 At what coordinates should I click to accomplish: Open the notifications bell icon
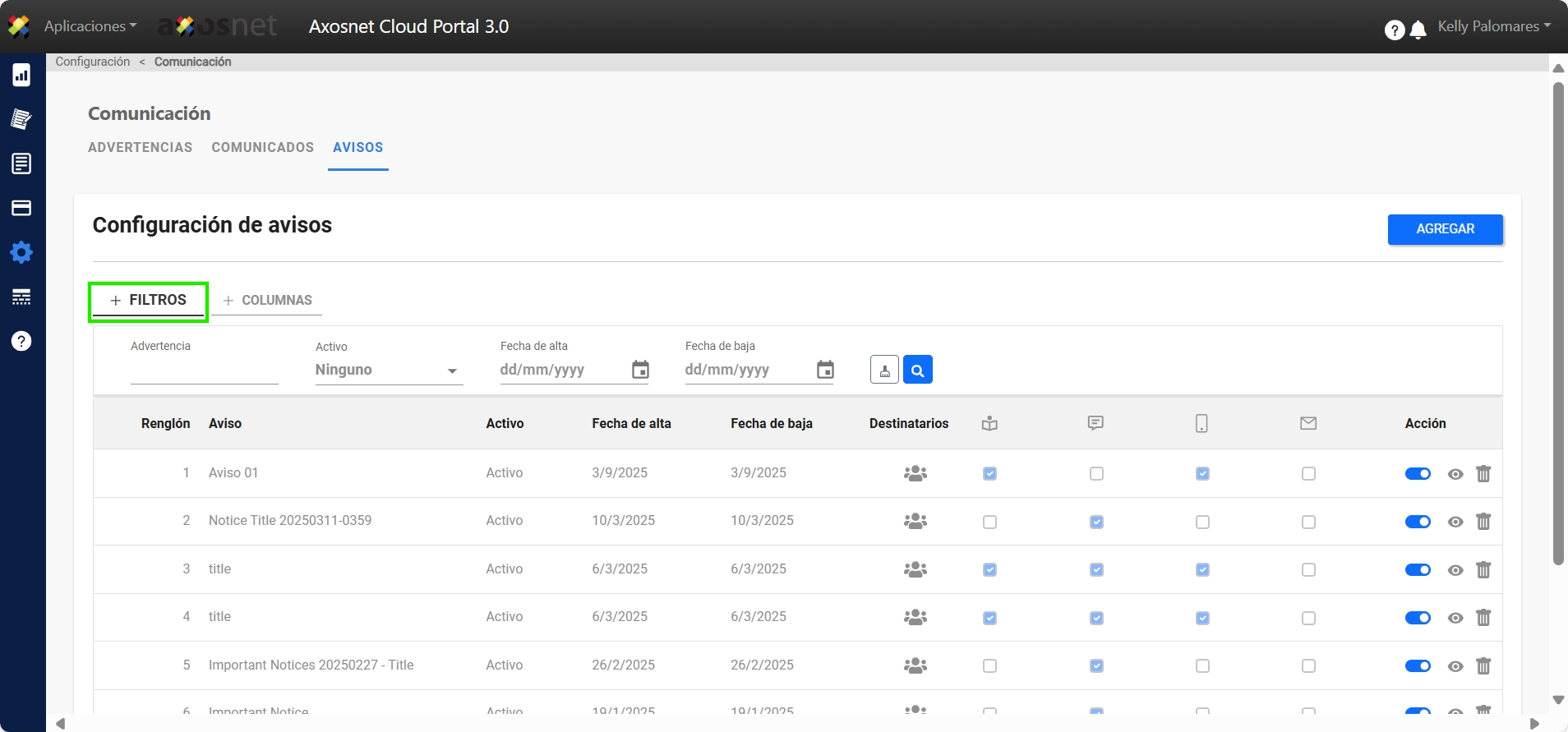click(x=1418, y=30)
